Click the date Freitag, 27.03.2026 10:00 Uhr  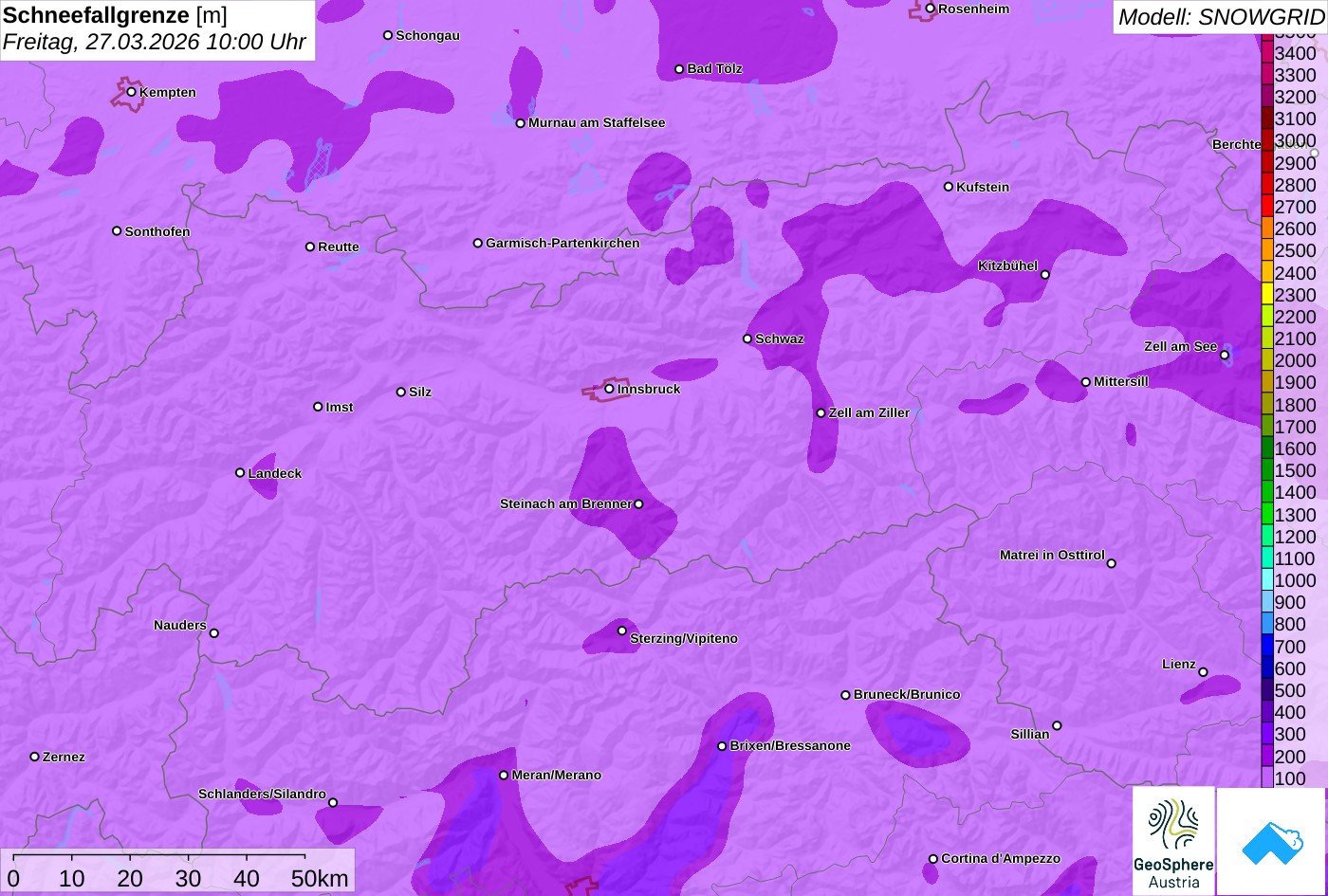pos(155,43)
